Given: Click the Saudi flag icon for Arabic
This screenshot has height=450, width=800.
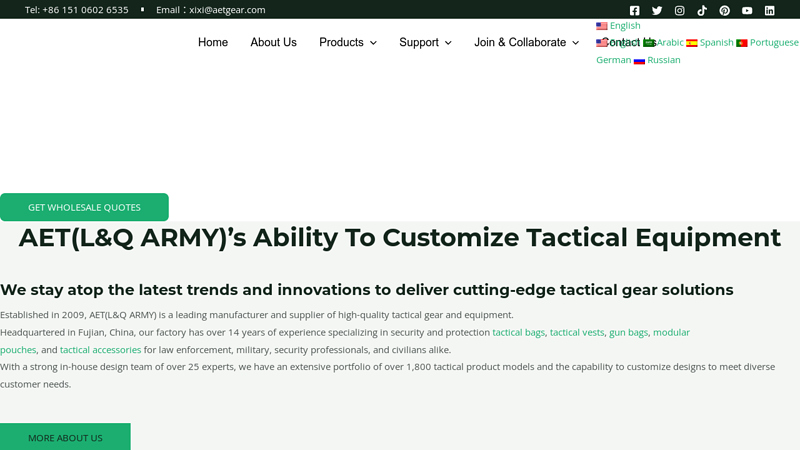Looking at the screenshot, I should [649, 43].
